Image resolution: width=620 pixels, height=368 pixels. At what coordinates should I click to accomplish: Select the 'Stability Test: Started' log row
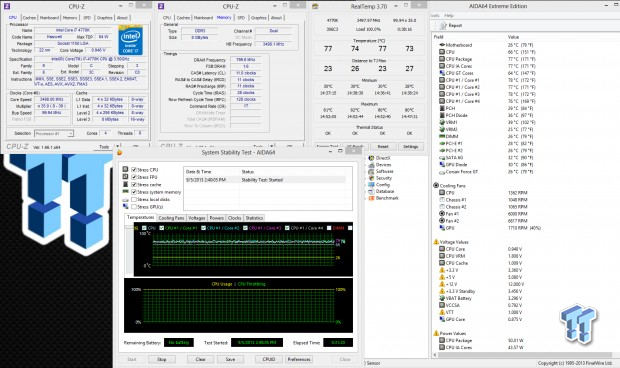(265, 180)
